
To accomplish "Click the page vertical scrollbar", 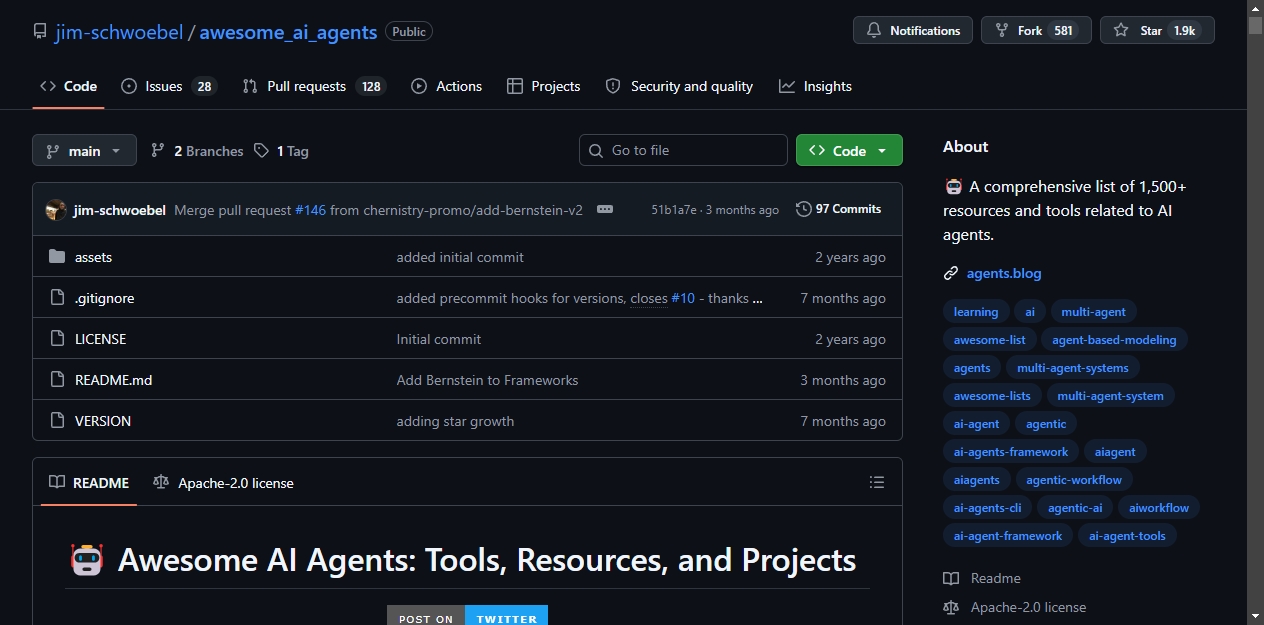I will click(1255, 312).
